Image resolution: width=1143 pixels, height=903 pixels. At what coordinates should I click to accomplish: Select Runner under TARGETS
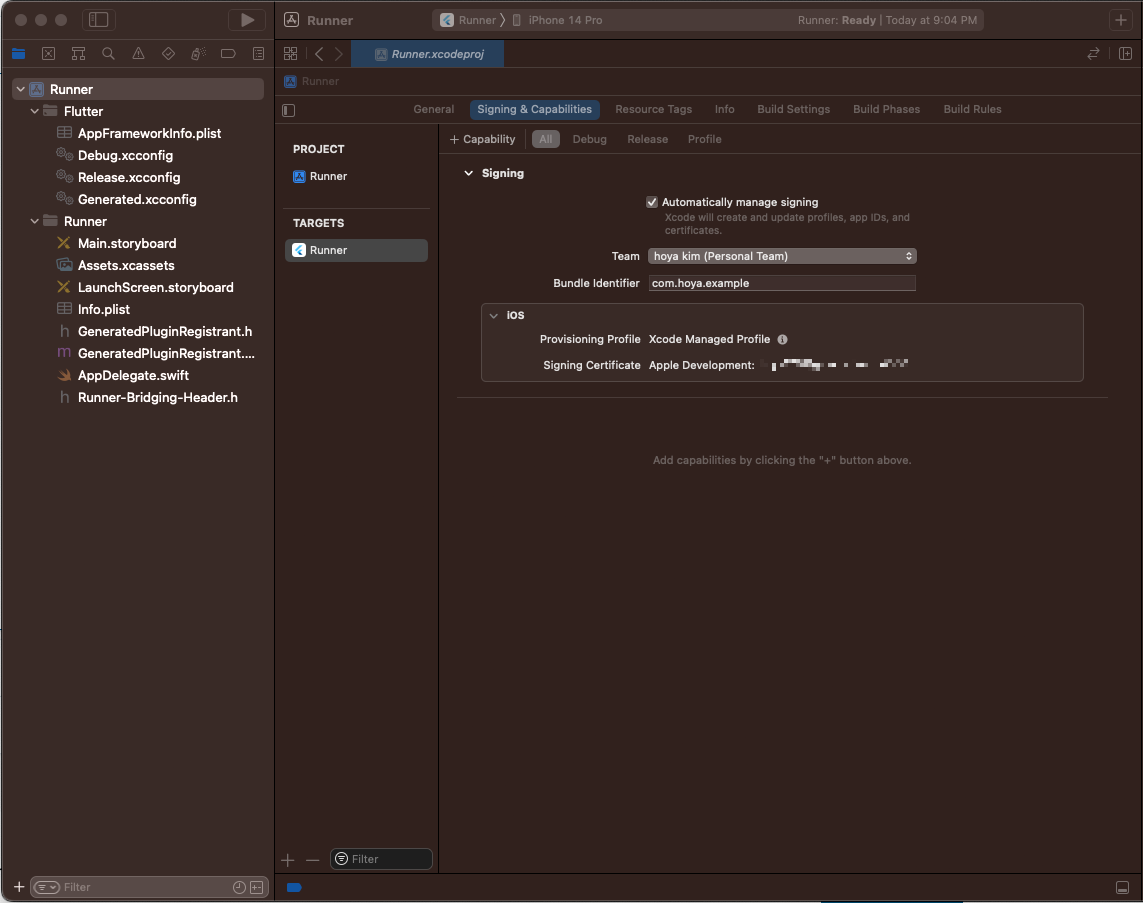[x=356, y=250]
